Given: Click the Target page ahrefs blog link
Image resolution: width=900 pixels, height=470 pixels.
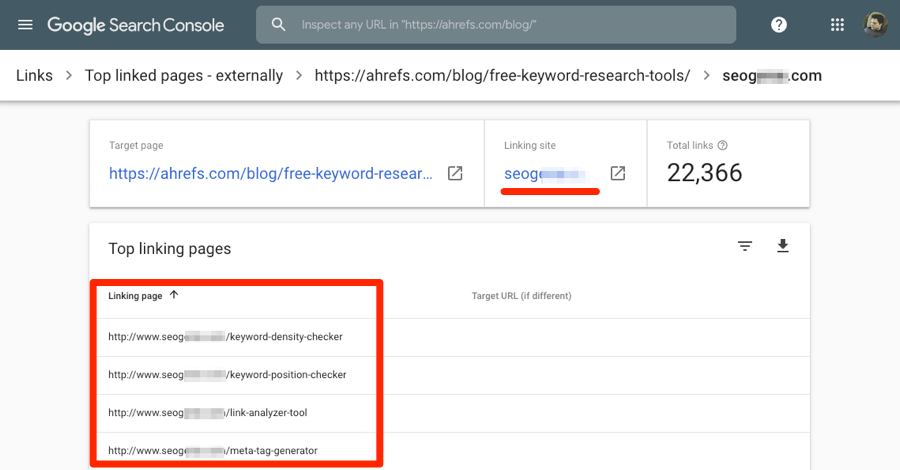Looking at the screenshot, I should tap(271, 173).
